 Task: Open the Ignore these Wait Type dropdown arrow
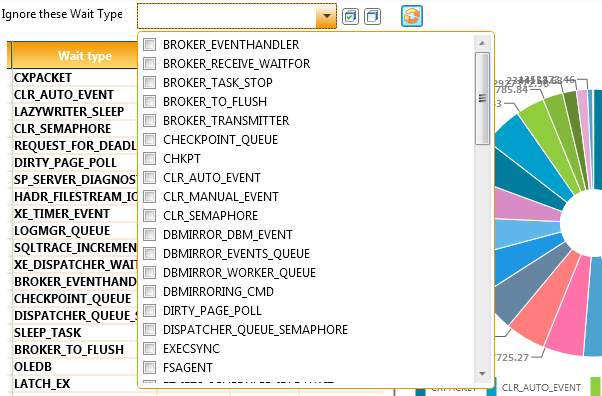(326, 16)
